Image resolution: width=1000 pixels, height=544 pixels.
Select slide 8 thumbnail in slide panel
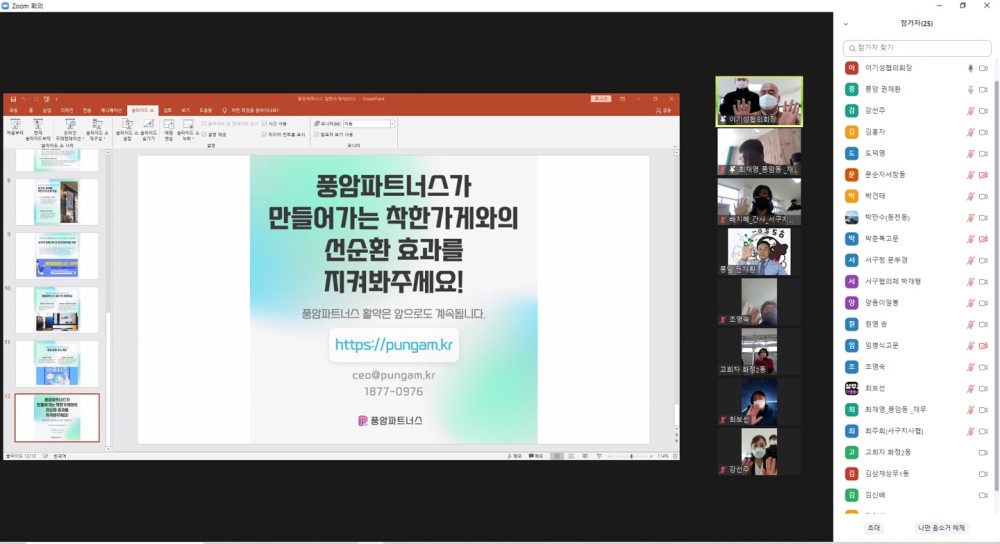point(57,202)
